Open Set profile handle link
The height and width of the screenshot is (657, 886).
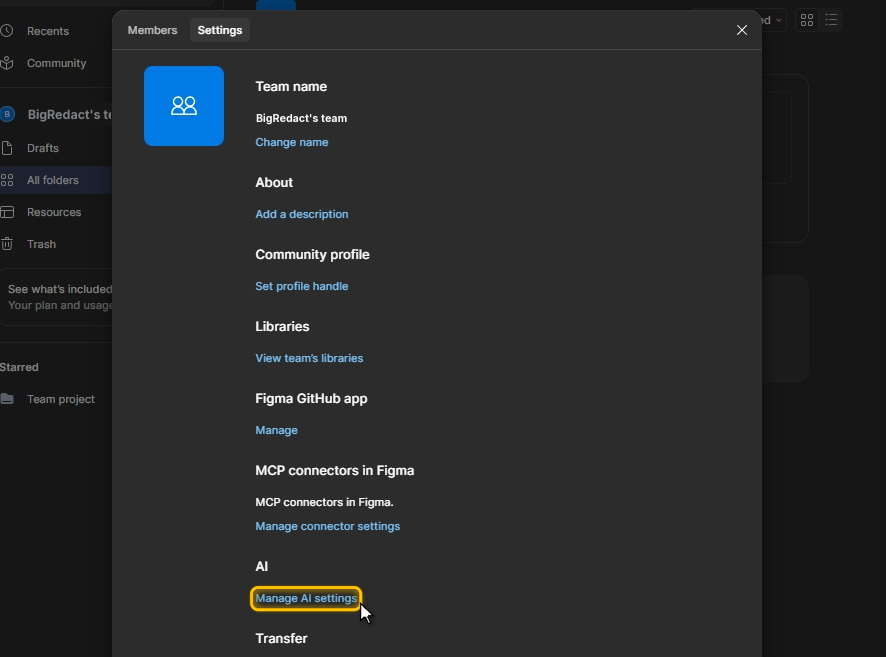302,286
